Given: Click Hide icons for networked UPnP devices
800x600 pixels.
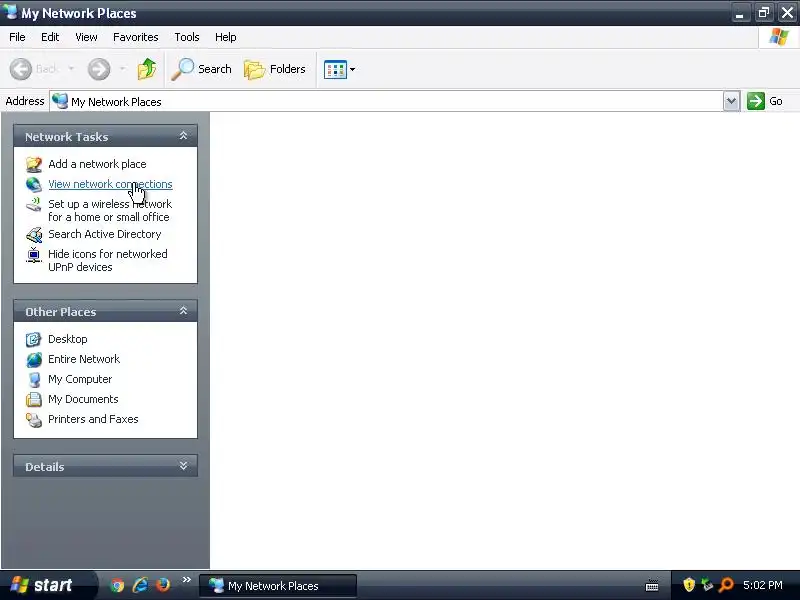Looking at the screenshot, I should 108,261.
